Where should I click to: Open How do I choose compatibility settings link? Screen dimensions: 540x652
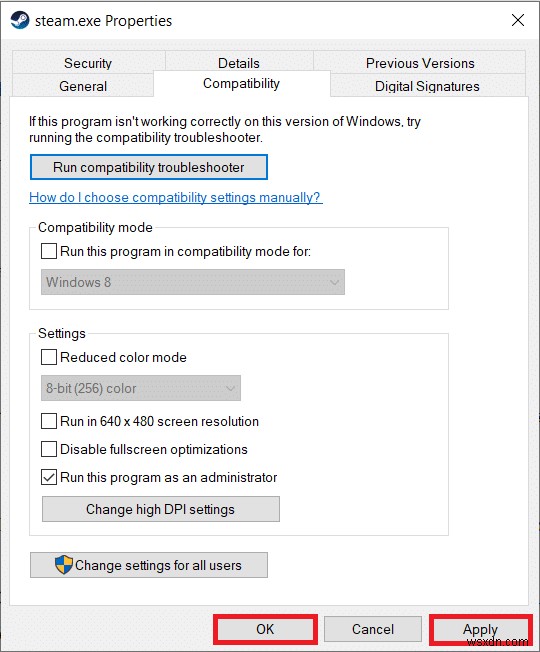(176, 197)
